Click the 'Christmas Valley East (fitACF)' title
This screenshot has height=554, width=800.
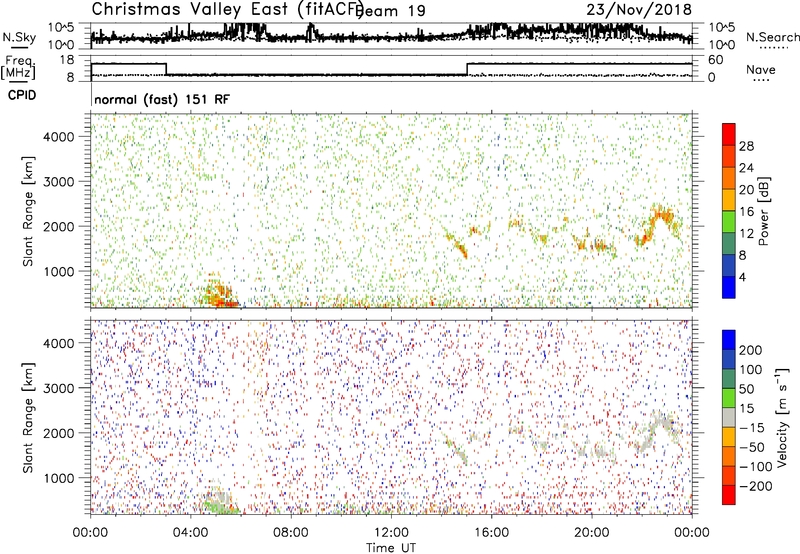coord(228,9)
